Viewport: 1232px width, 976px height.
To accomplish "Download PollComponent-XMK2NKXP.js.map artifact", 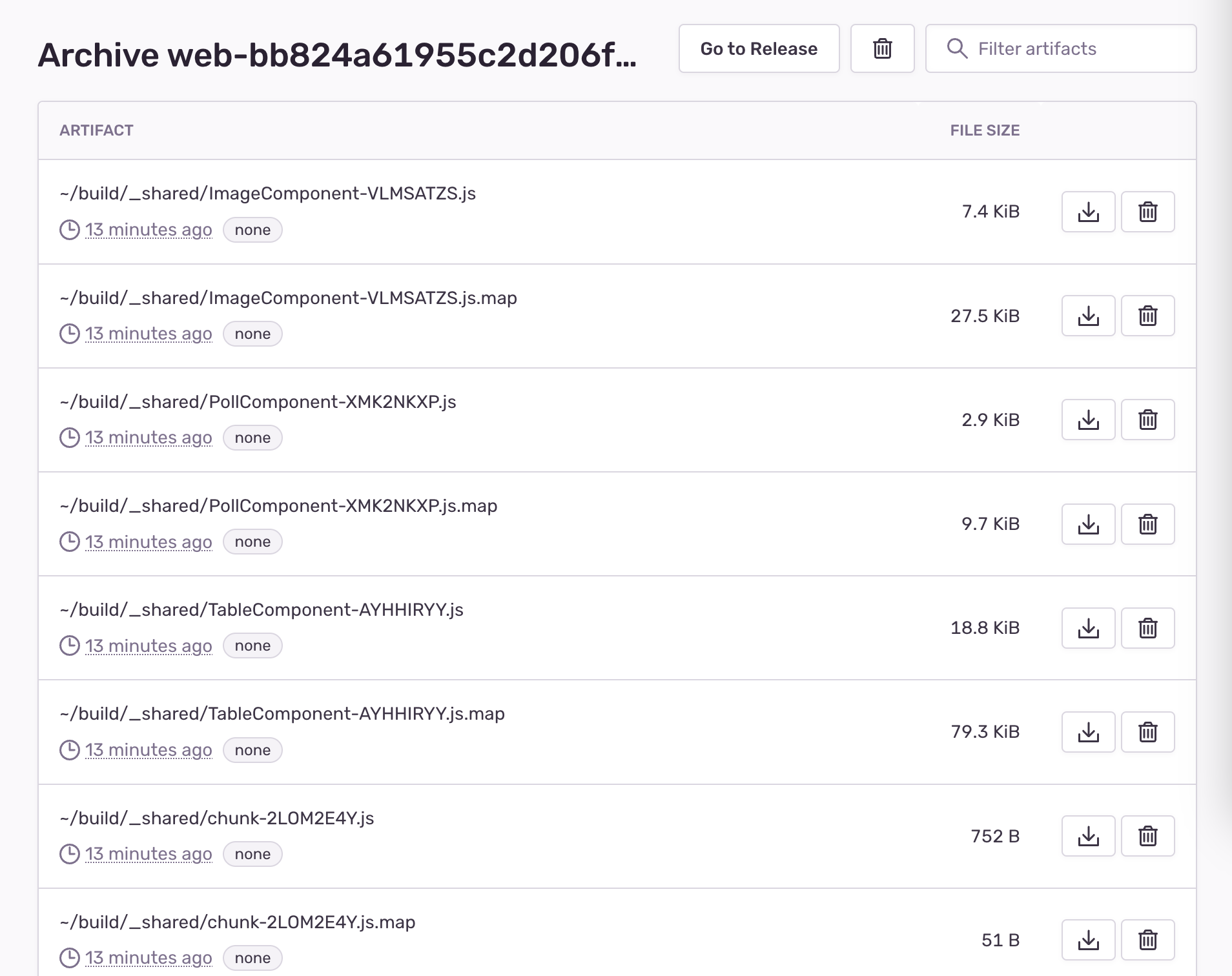I will pyautogui.click(x=1088, y=524).
